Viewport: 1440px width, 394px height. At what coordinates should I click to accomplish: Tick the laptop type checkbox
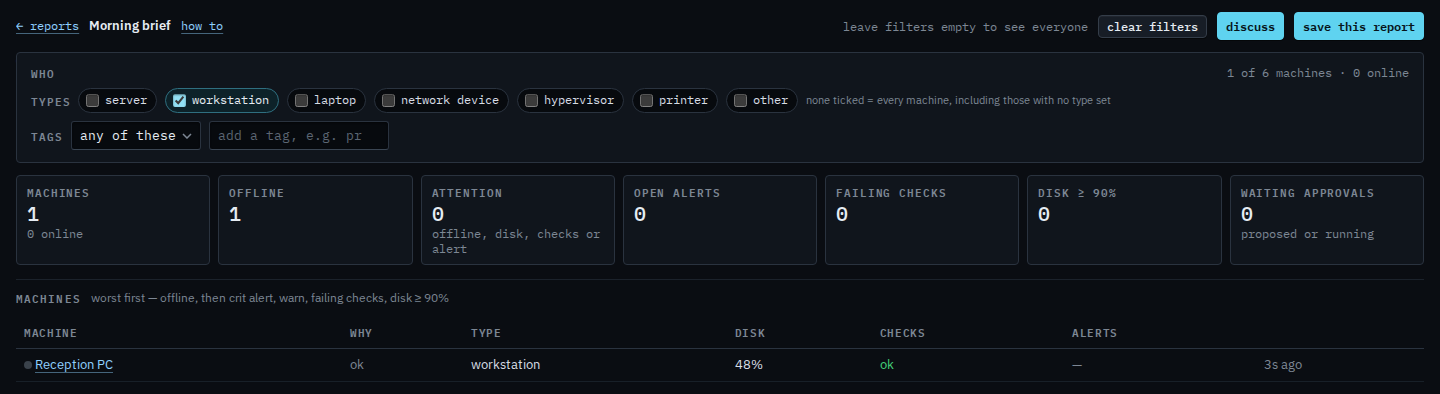pyautogui.click(x=302, y=100)
